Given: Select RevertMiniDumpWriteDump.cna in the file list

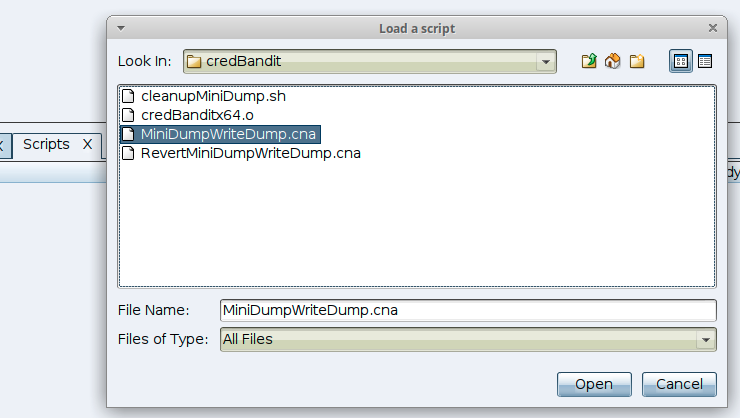Looking at the screenshot, I should pyautogui.click(x=250, y=153).
